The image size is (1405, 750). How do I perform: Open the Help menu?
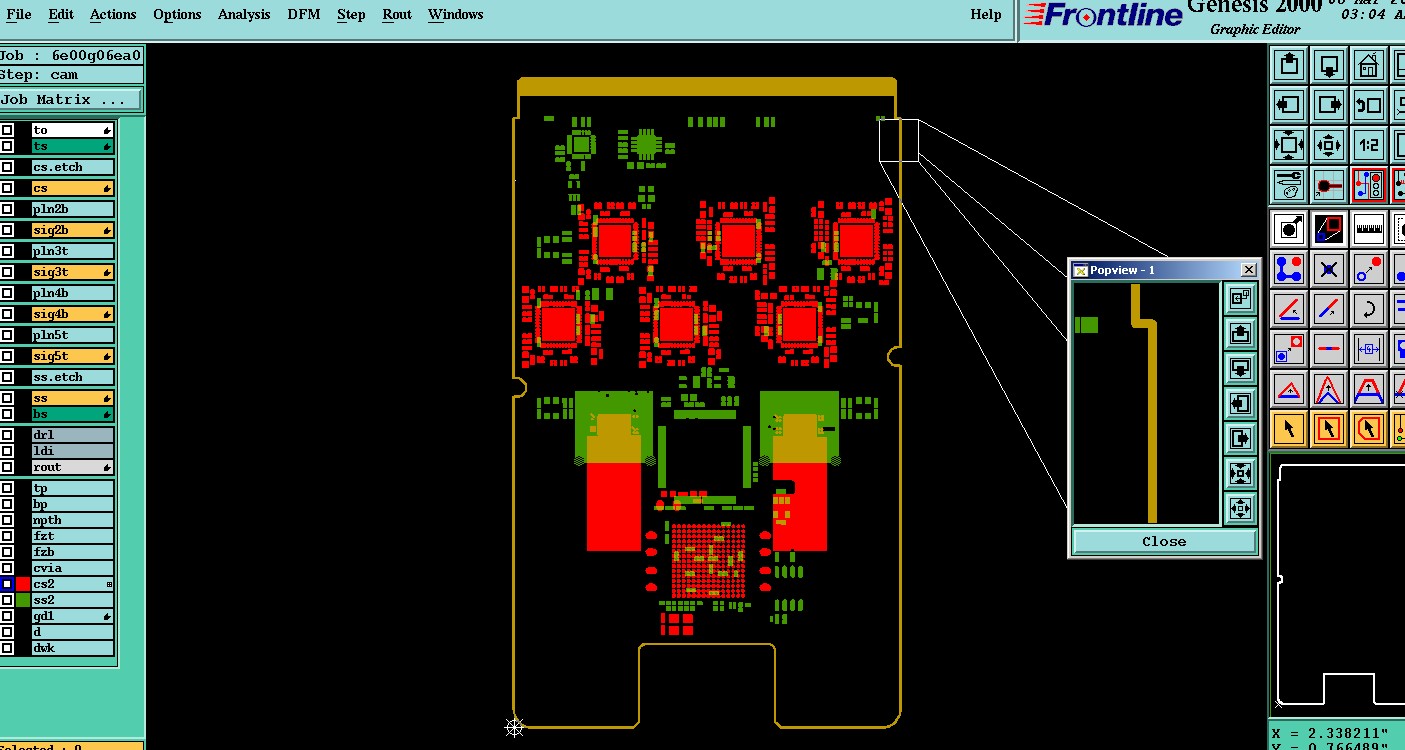point(986,15)
